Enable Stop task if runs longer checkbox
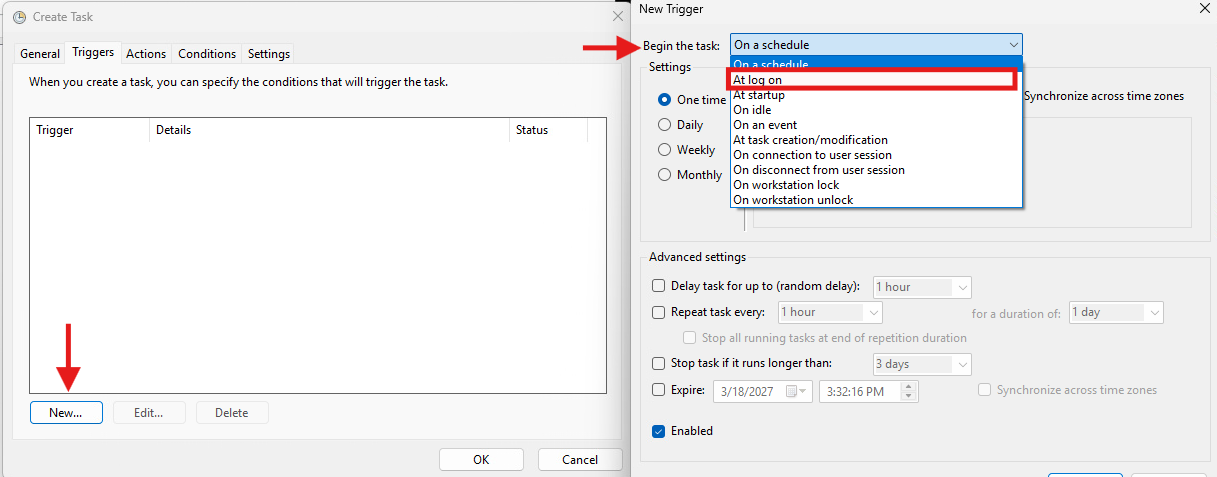1217x477 pixels. click(658, 363)
